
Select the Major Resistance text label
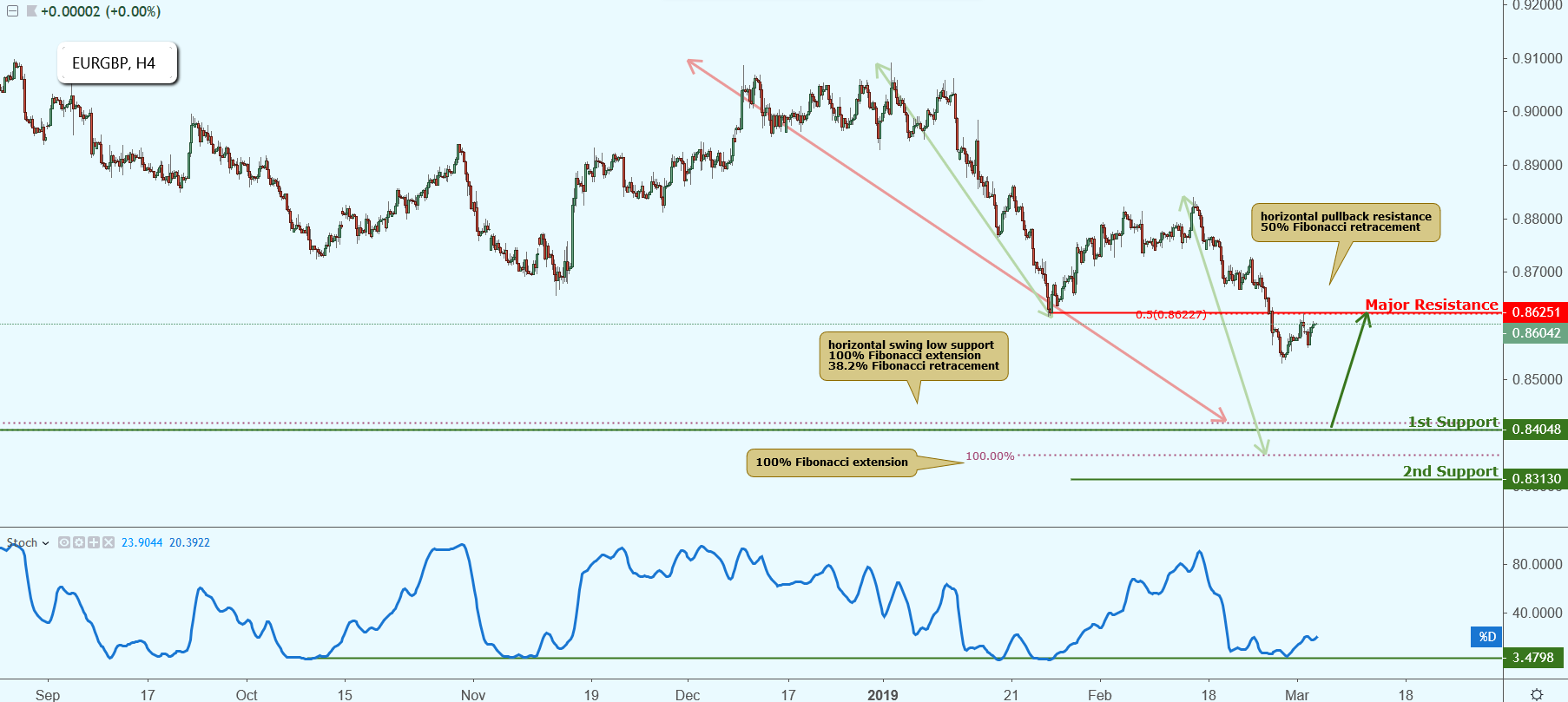point(1432,305)
